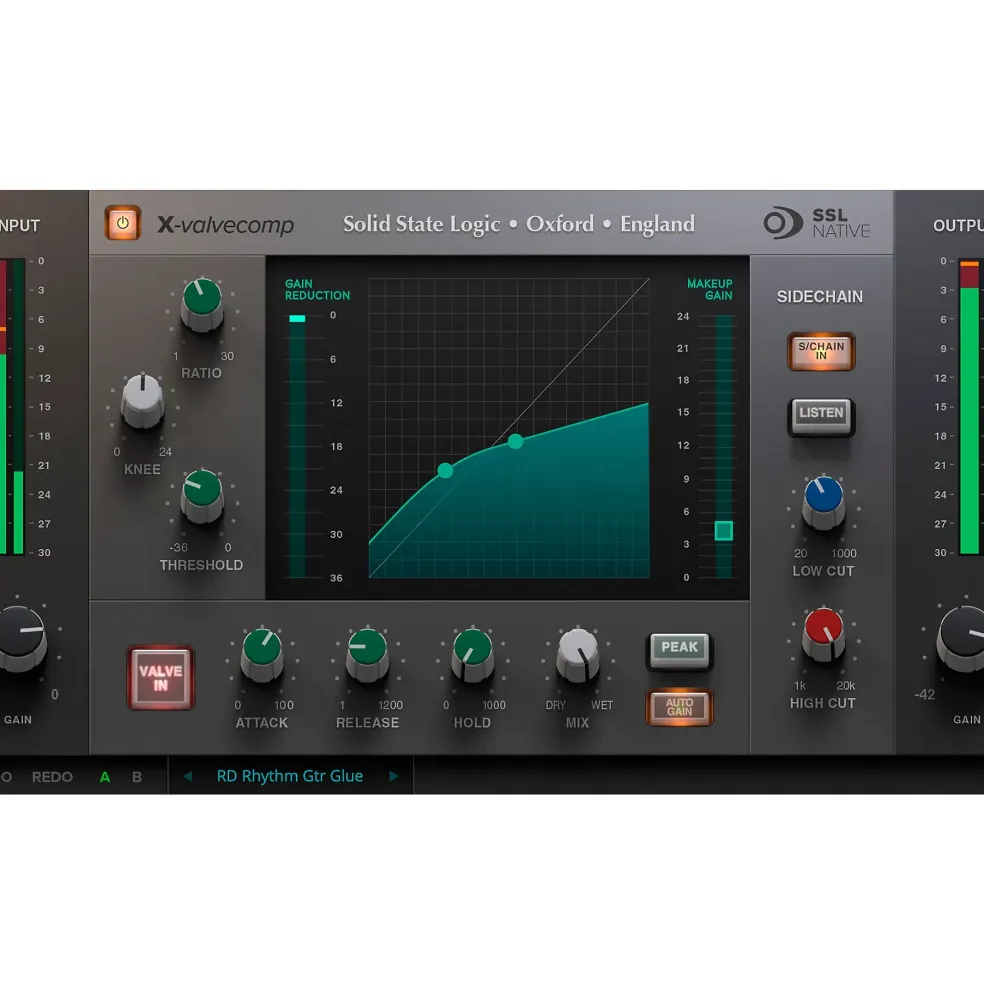Click the output level meter
984x985 pixels.
(x=969, y=407)
